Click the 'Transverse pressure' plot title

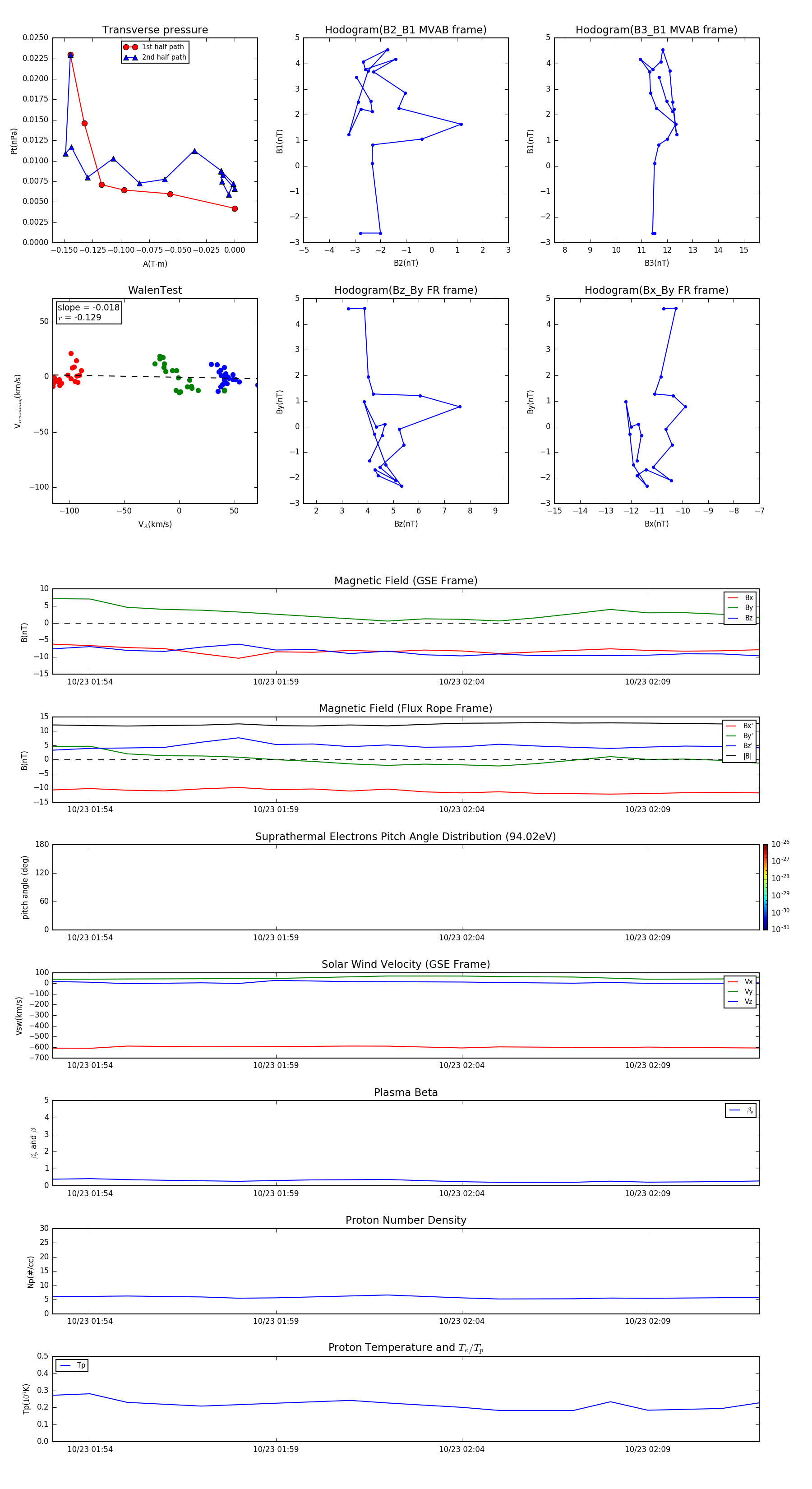155,30
